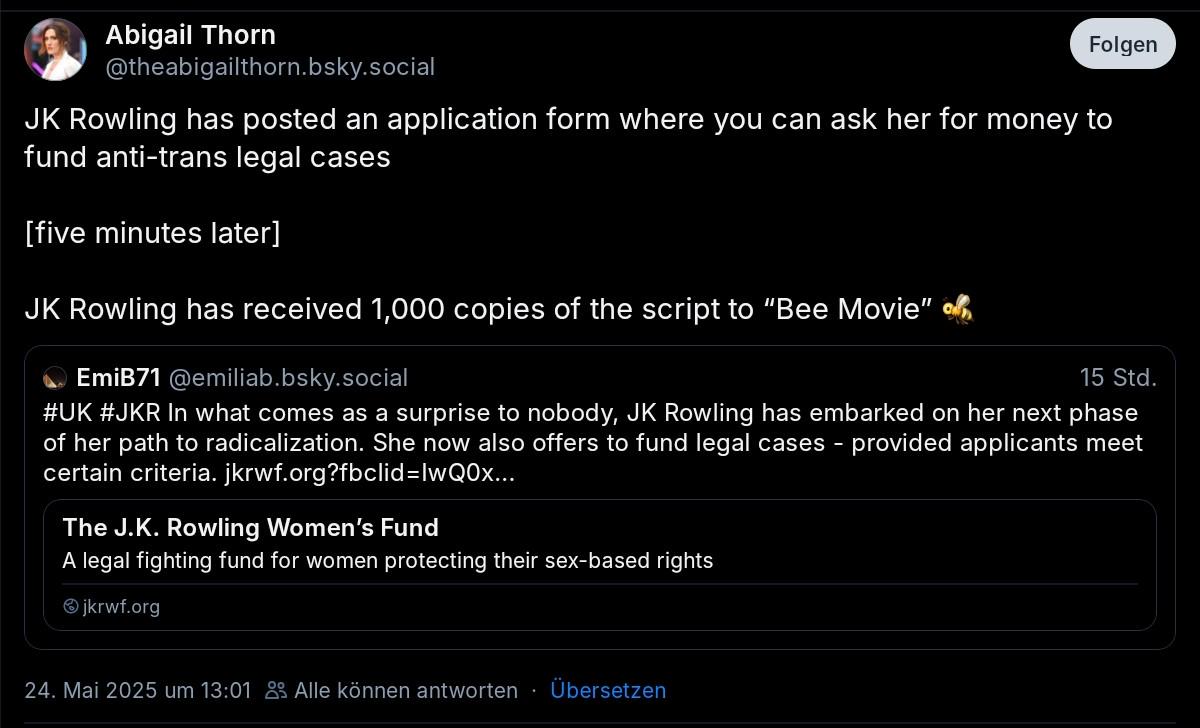Screen dimensions: 1200x728
Task: Open handle @emiliab.bsky.social in quoted post
Action: (x=288, y=378)
